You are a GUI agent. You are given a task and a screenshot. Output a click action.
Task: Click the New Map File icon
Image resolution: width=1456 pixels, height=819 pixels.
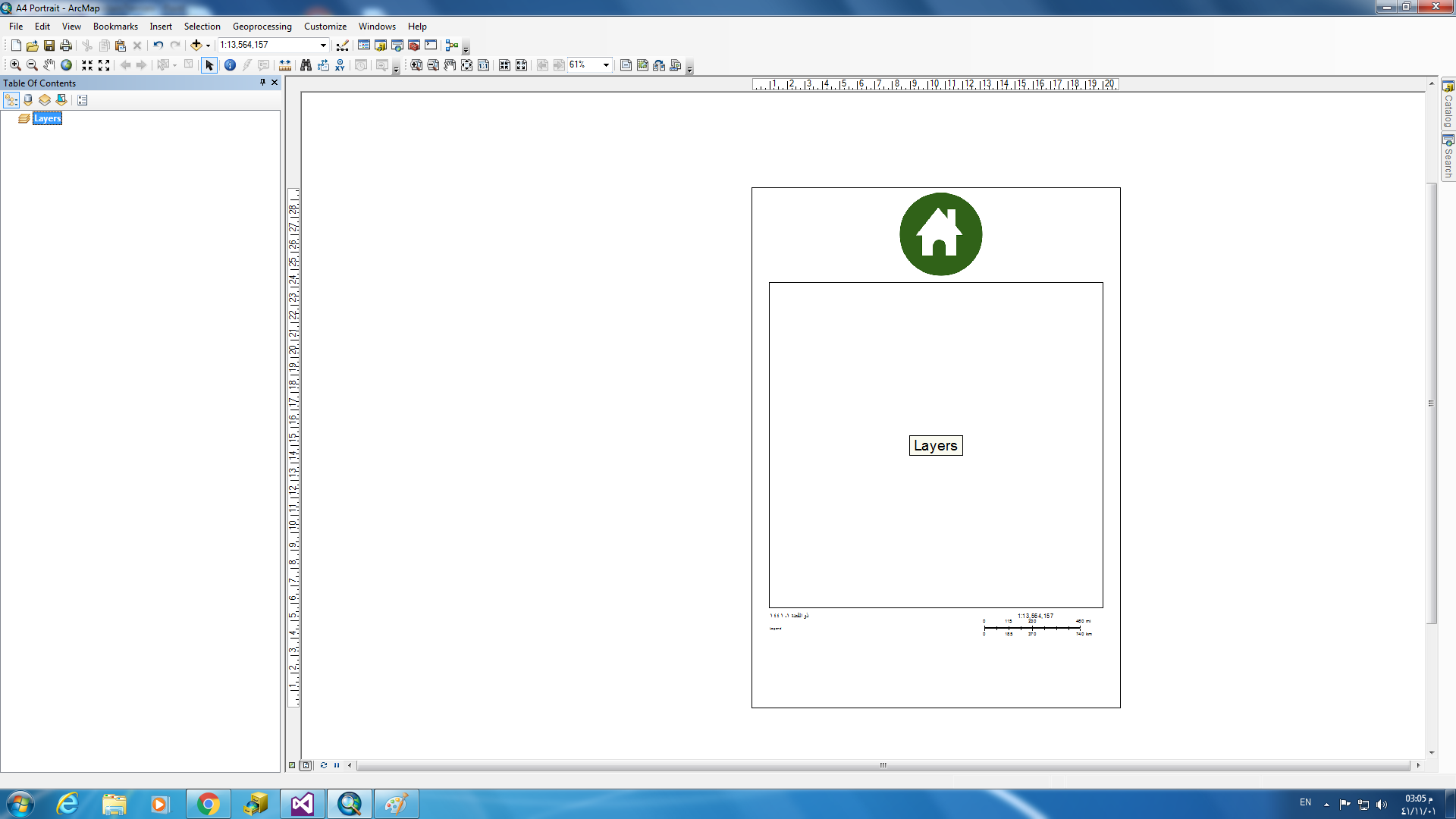pos(15,45)
